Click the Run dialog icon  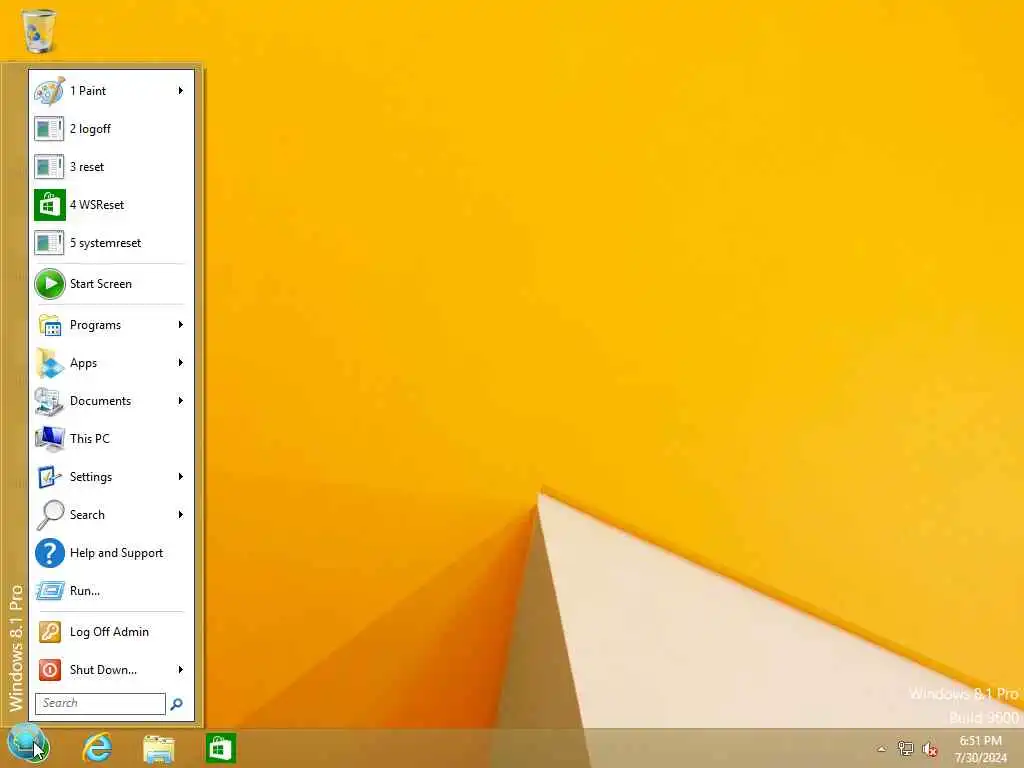pyautogui.click(x=50, y=591)
